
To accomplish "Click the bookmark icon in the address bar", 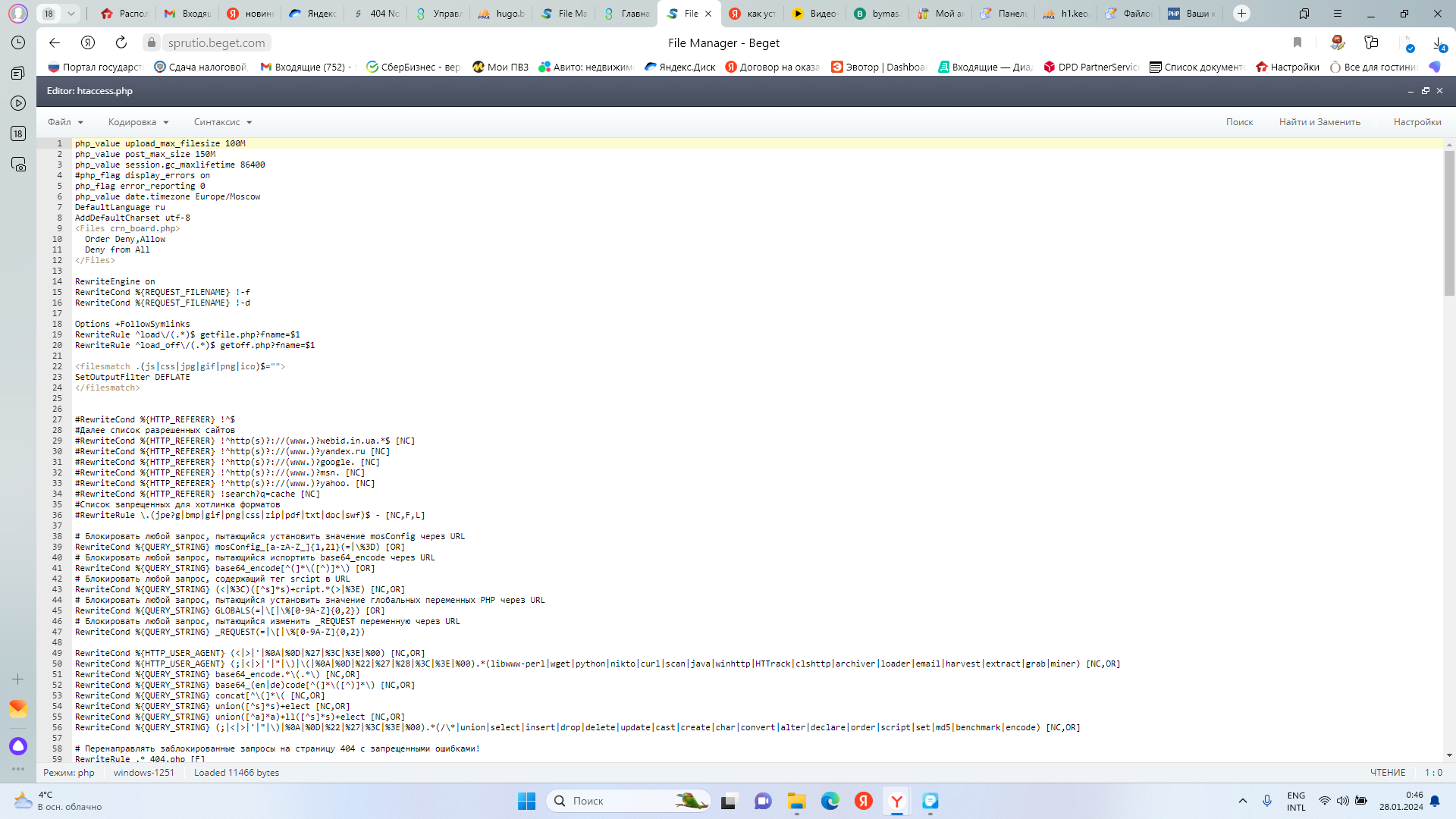I will [1297, 42].
